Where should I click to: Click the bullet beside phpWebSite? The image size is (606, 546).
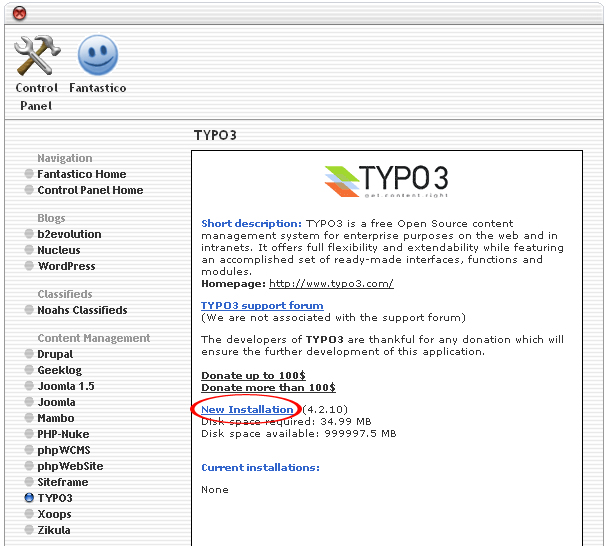point(29,466)
